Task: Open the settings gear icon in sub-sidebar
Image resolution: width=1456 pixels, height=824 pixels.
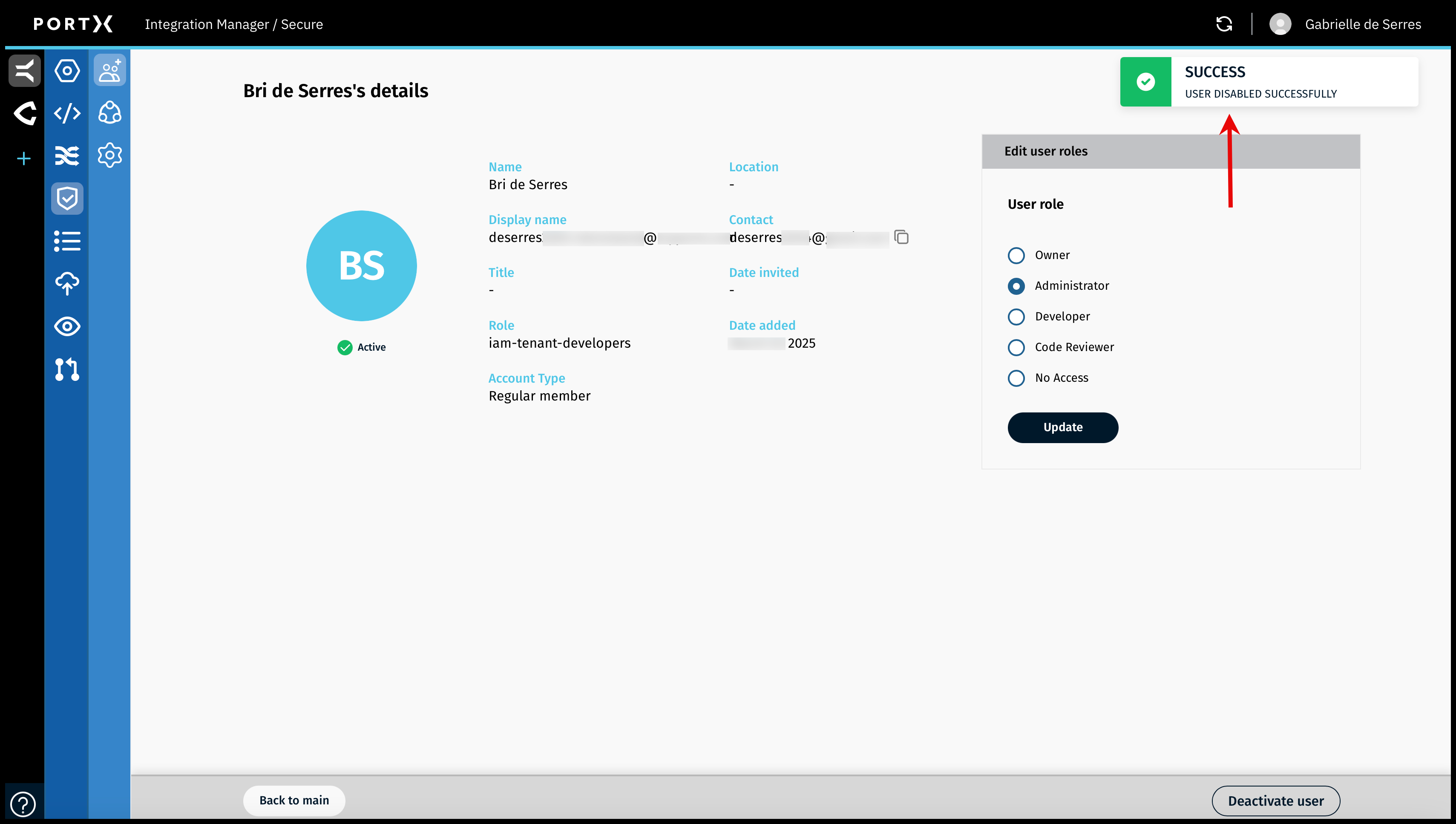Action: click(110, 155)
